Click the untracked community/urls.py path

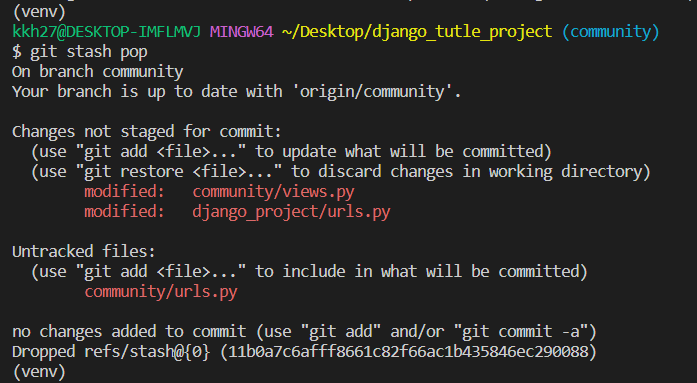pyautogui.click(x=161, y=292)
